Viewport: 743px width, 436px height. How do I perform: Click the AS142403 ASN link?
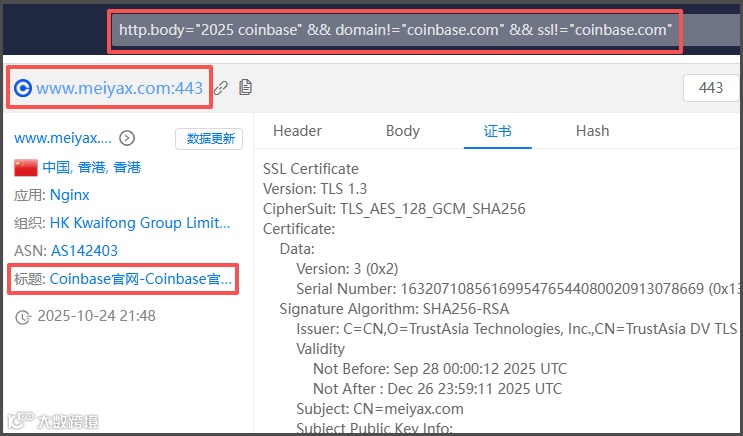click(84, 251)
